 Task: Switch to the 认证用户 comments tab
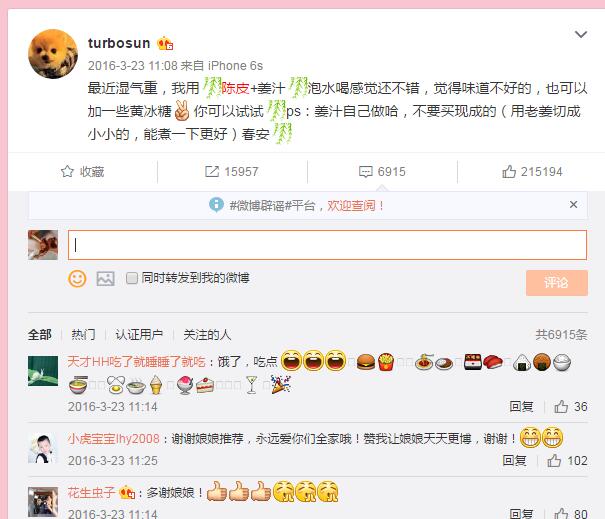pyautogui.click(x=139, y=335)
